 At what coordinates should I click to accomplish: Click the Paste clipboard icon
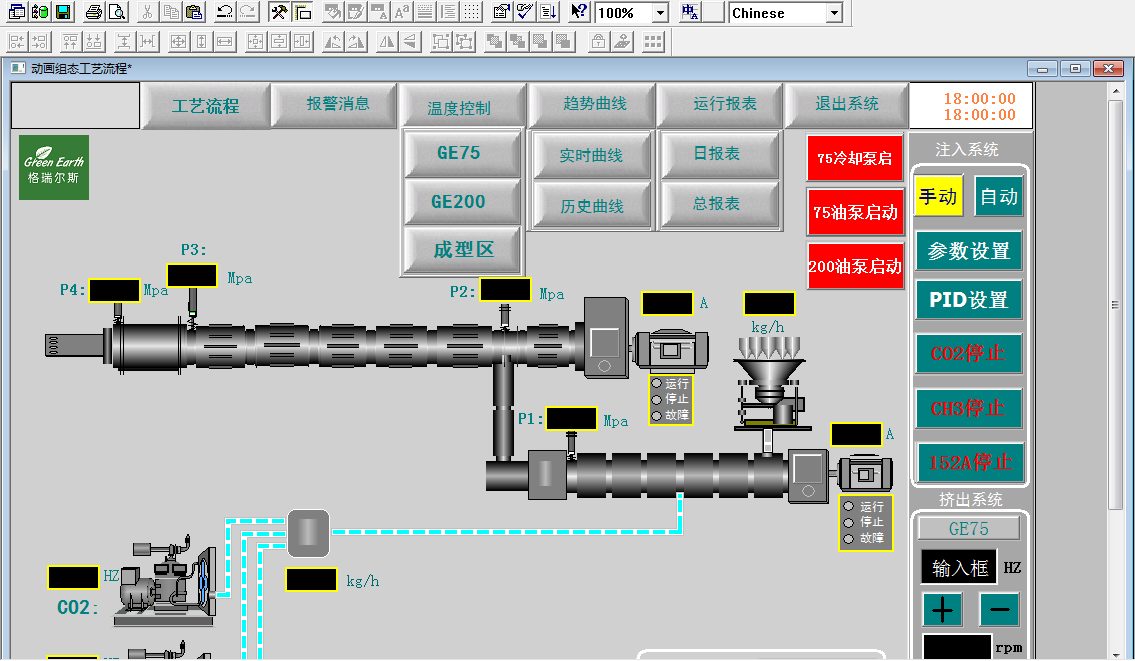pyautogui.click(x=194, y=13)
